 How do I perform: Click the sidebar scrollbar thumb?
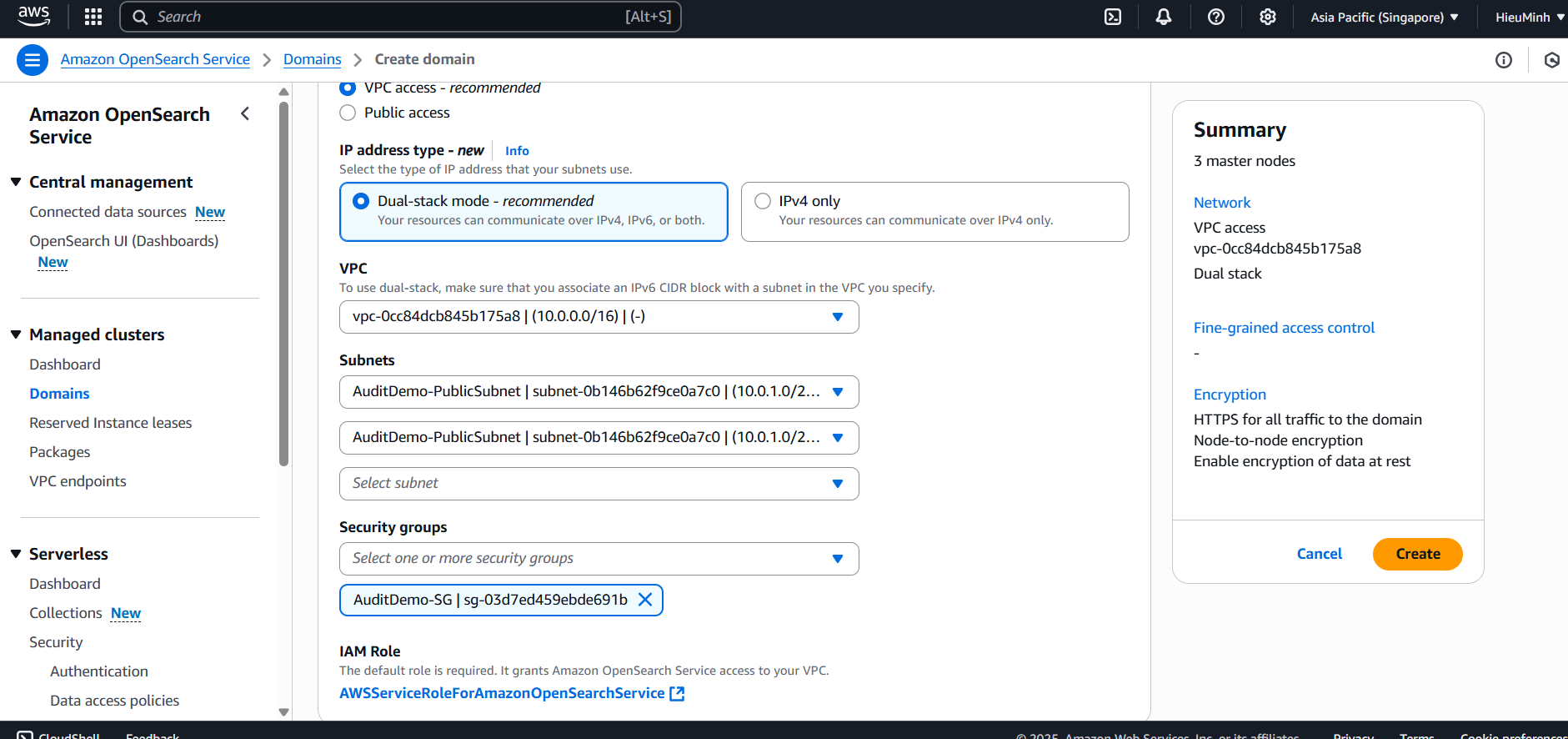283,284
